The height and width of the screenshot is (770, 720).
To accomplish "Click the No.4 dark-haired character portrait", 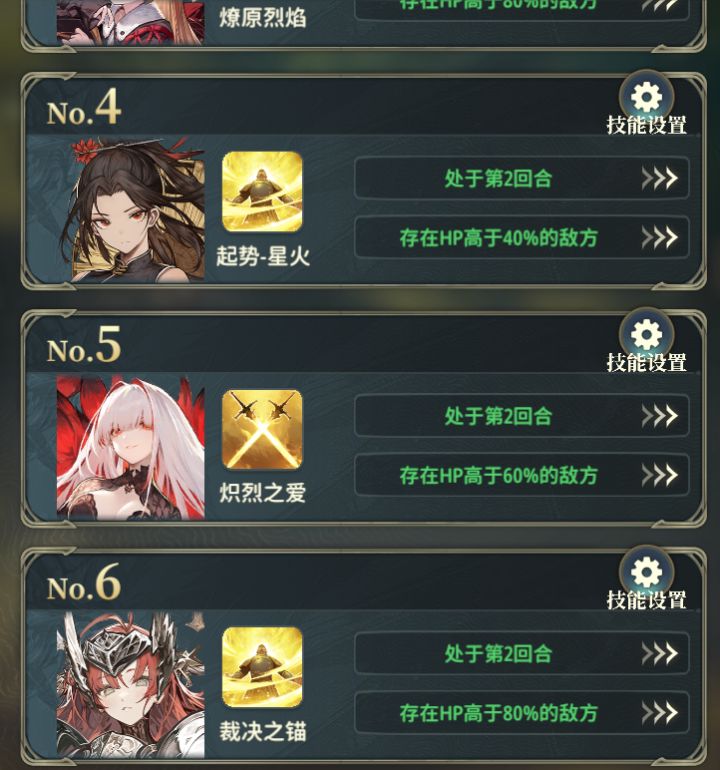I will click(131, 210).
